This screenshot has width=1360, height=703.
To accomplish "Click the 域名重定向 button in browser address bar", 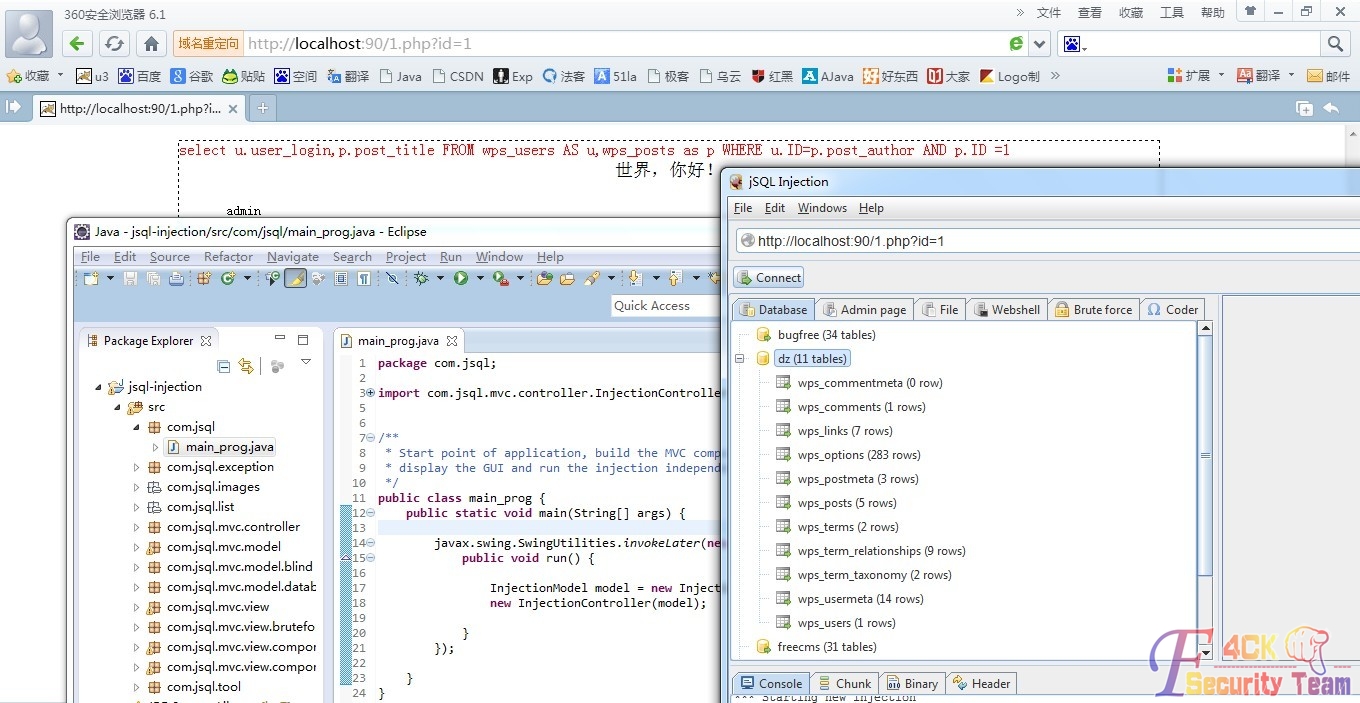I will [x=208, y=43].
